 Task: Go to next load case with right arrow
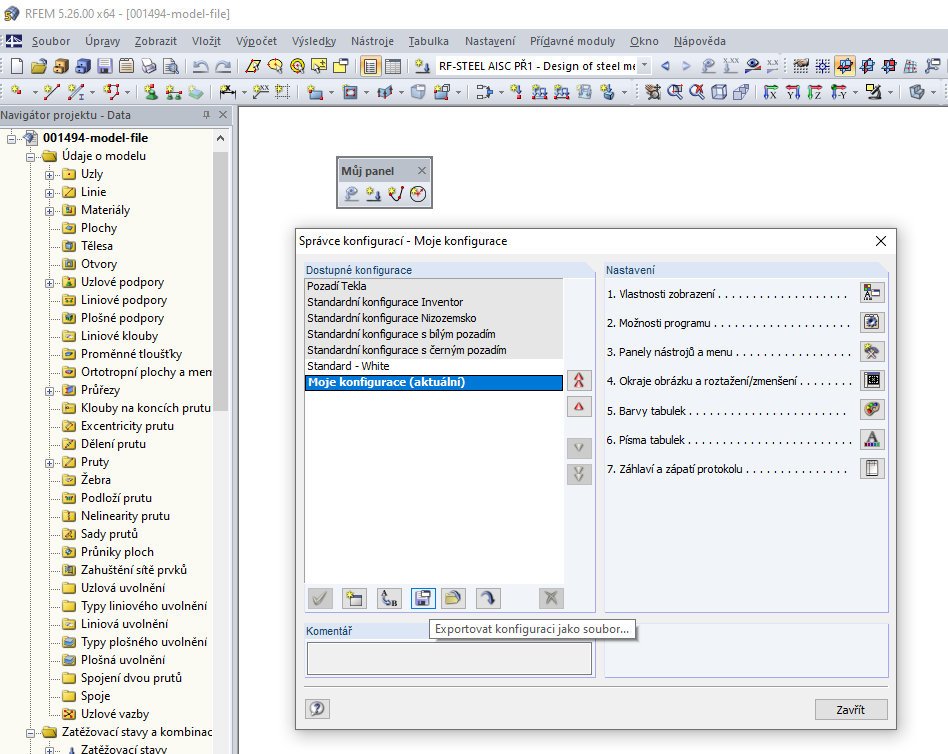(x=686, y=66)
